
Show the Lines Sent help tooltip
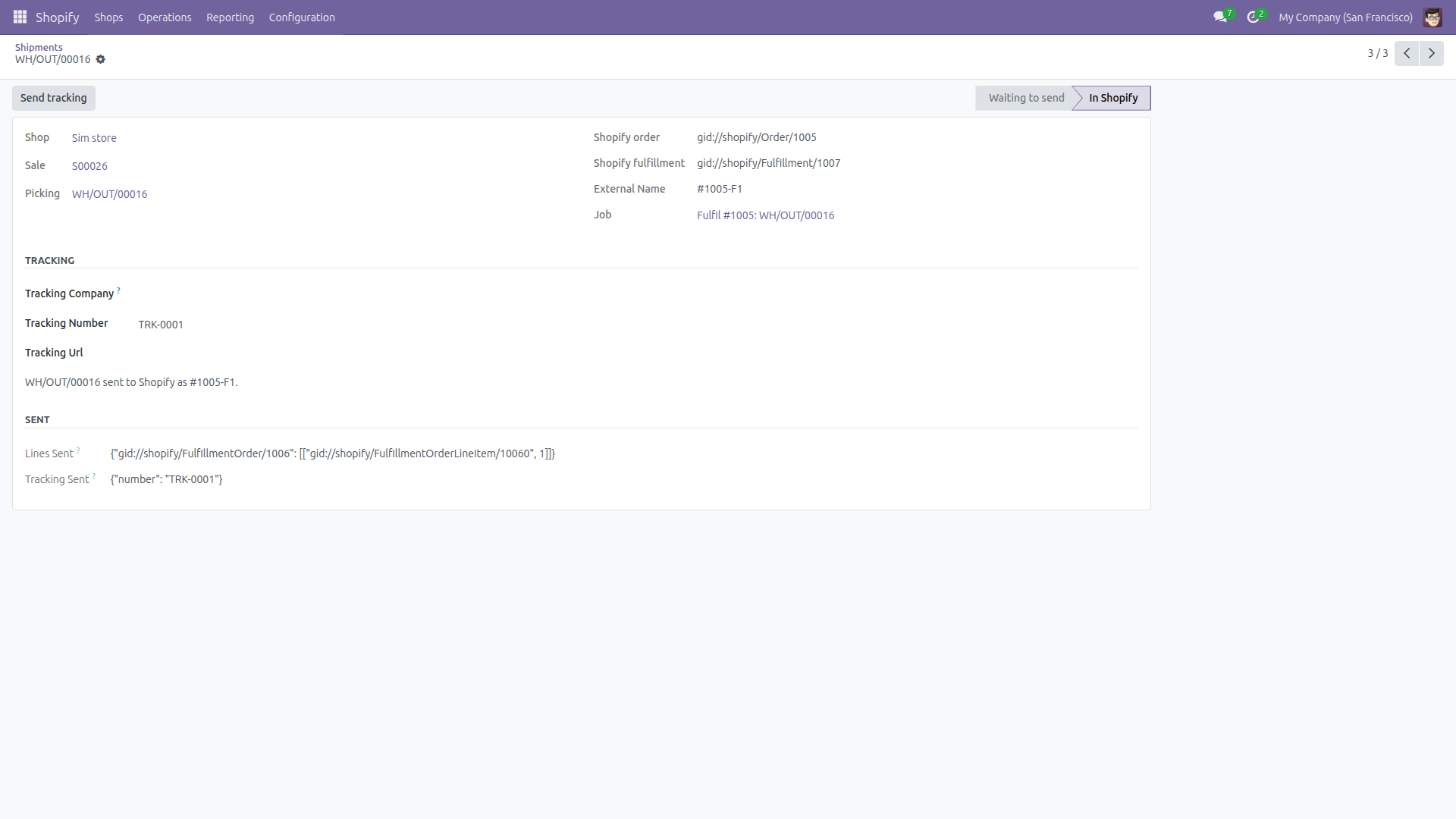[x=78, y=450]
